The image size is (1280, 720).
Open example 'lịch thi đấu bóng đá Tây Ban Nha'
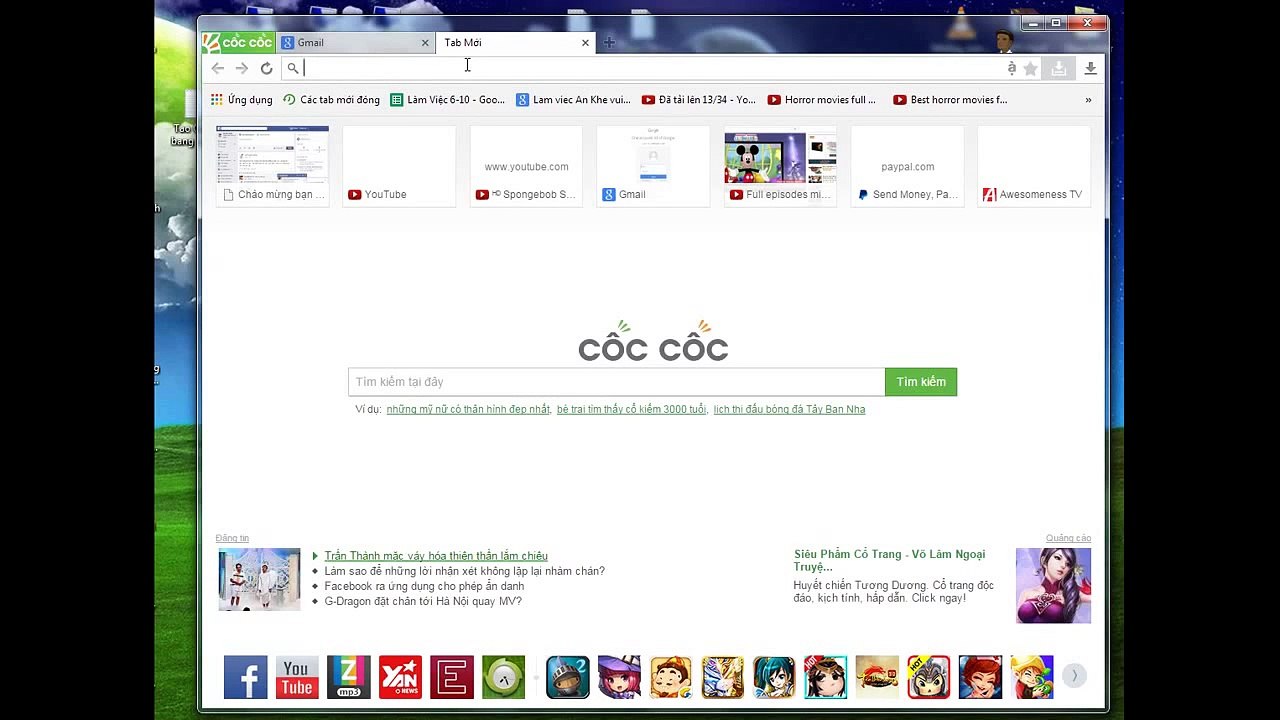point(789,409)
